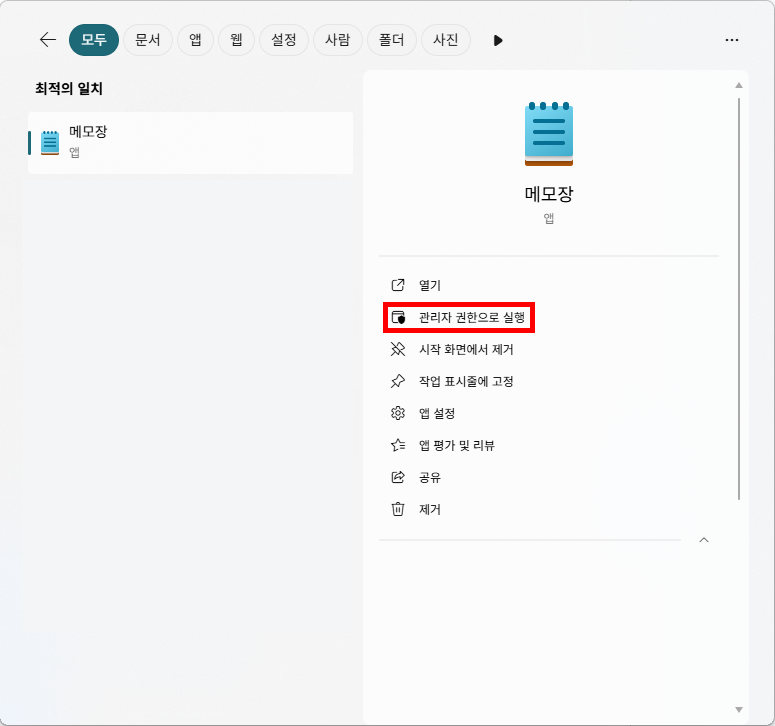The image size is (775, 726).
Task: Open the three-dot more options menu
Action: coord(731,40)
